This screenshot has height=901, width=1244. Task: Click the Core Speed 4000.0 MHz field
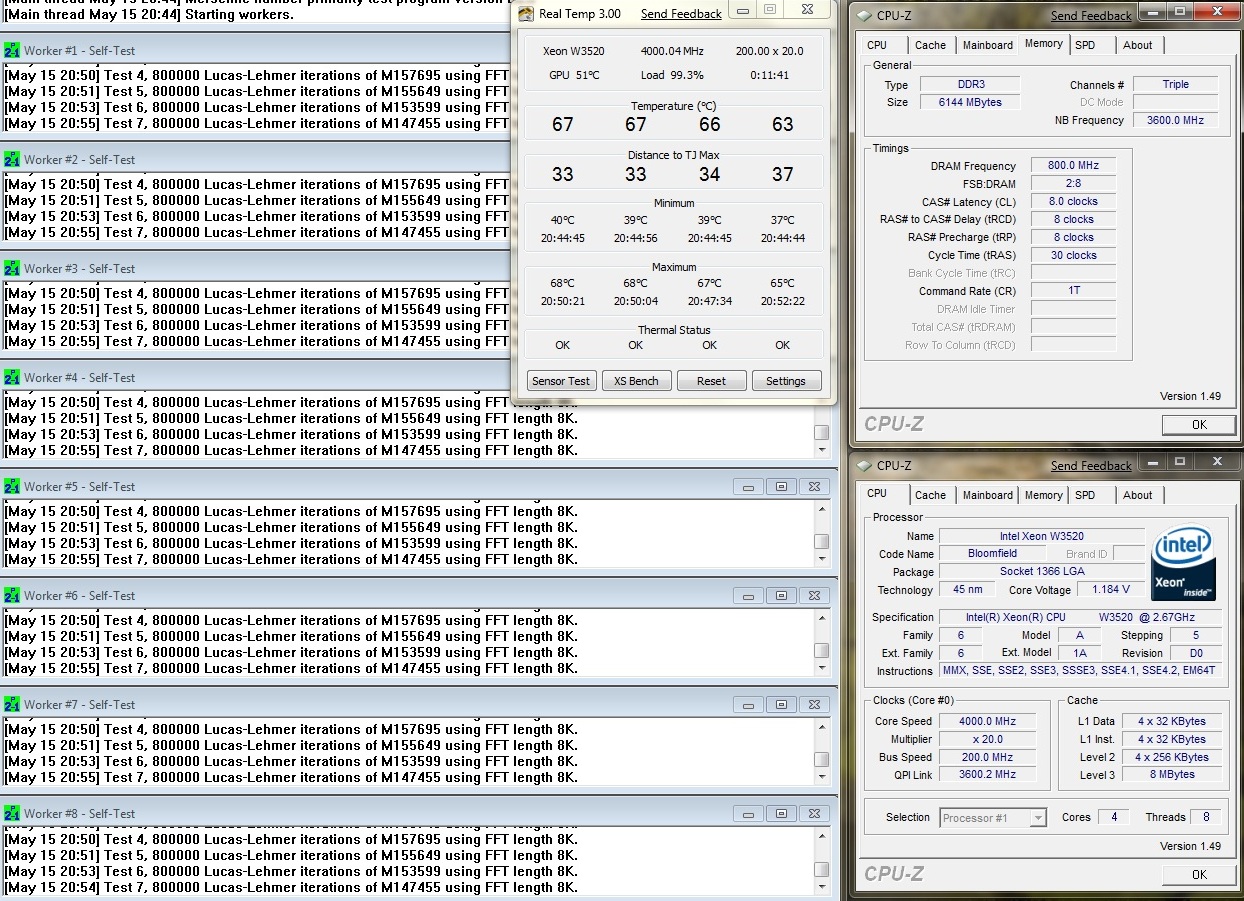(987, 721)
